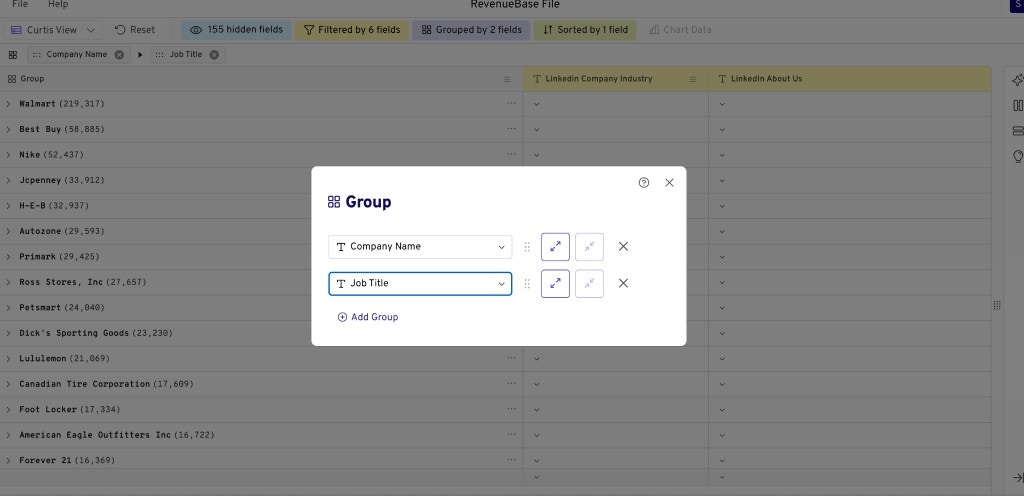The height and width of the screenshot is (496, 1024).
Task: Click the sidebar collapse arrow at the bottom right
Action: point(1017,478)
